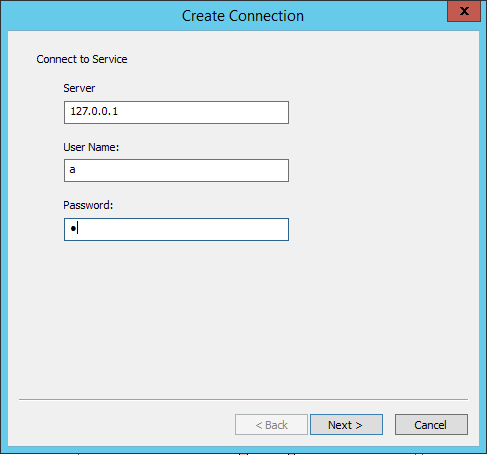487x455 pixels.
Task: Click the Server label text
Action: click(79, 88)
